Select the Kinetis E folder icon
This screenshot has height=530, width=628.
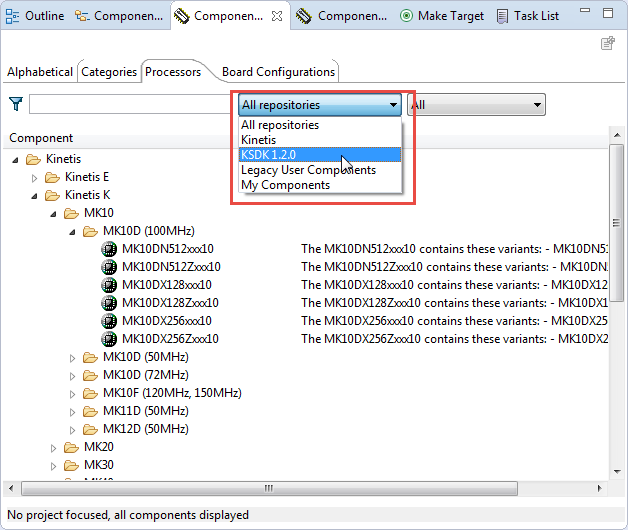pos(52,177)
